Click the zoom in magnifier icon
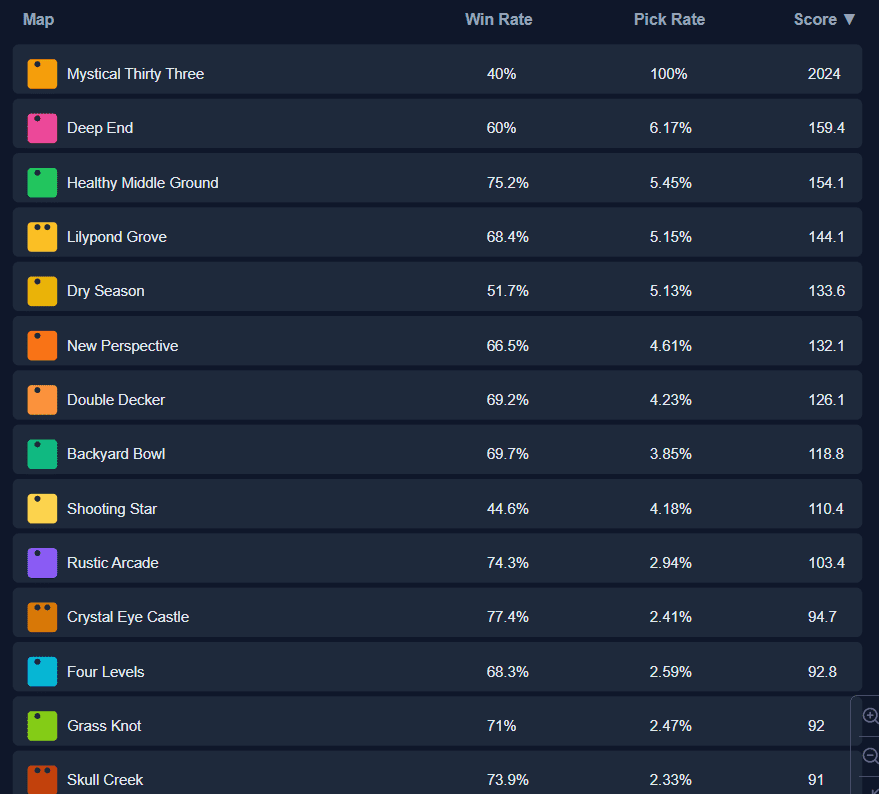879x794 pixels. 870,716
